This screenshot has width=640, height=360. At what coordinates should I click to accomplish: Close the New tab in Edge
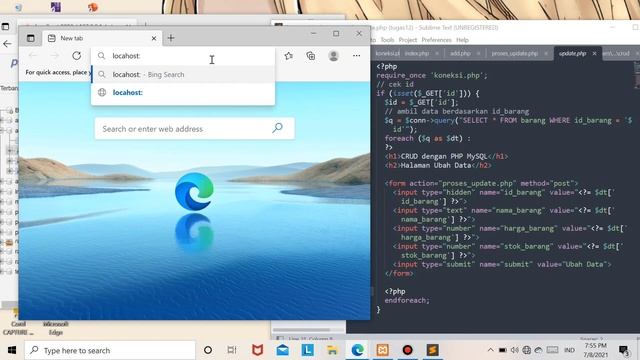[154, 38]
